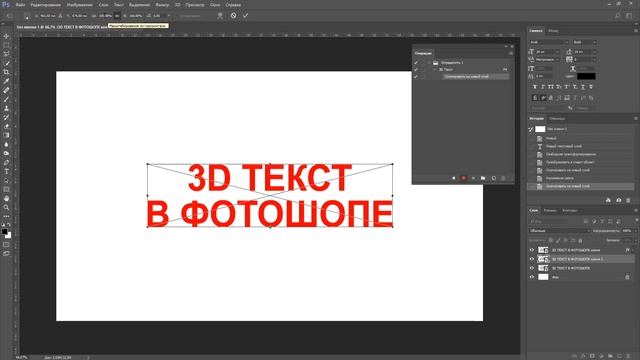Cancel the transform in options bar
This screenshot has height=360, width=640.
(x=233, y=16)
